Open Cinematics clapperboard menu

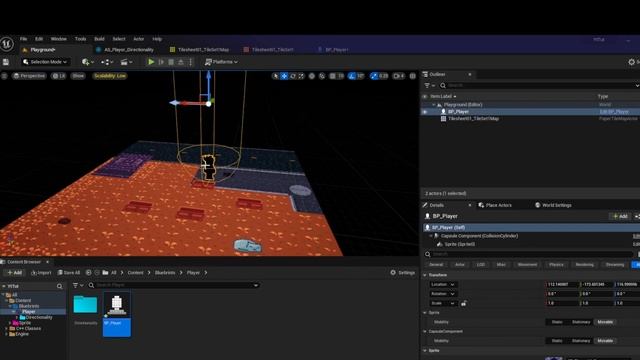126,62
